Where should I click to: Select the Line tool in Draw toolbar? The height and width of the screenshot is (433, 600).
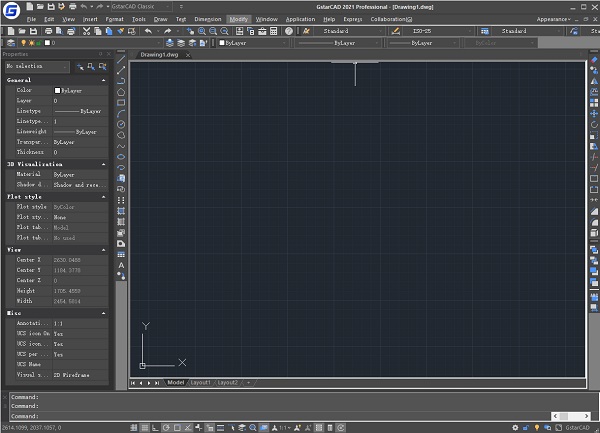coord(121,59)
